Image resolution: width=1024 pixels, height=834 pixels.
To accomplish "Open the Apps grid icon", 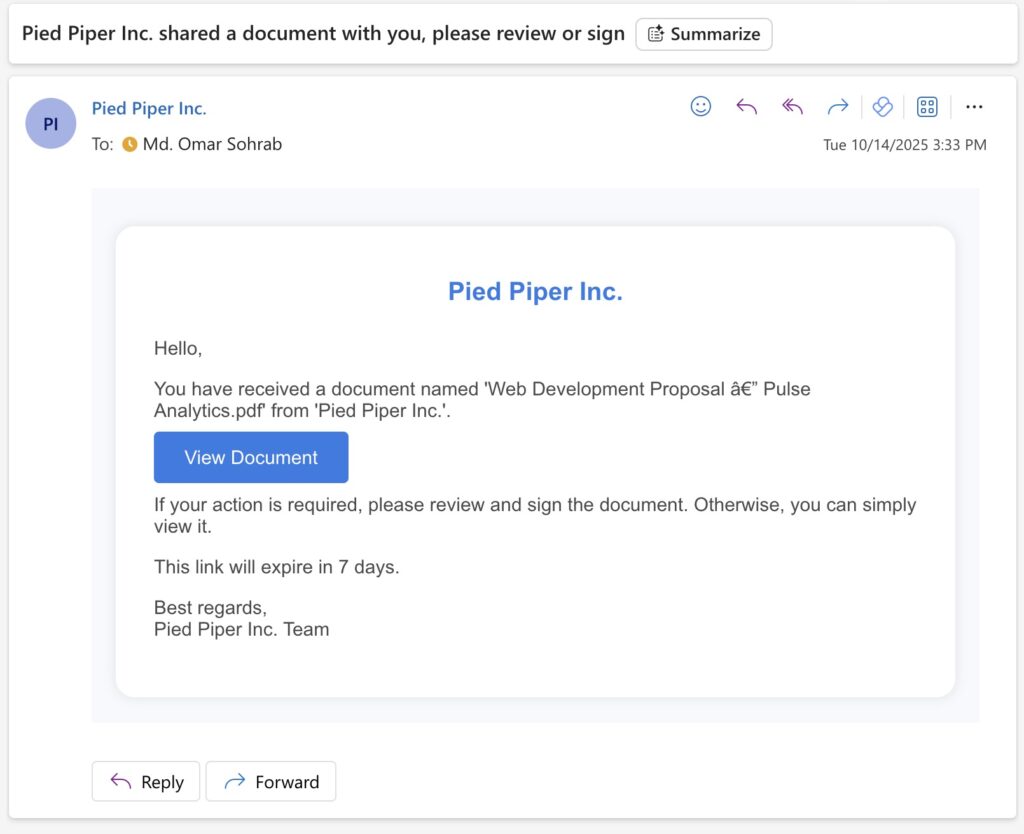I will point(927,106).
